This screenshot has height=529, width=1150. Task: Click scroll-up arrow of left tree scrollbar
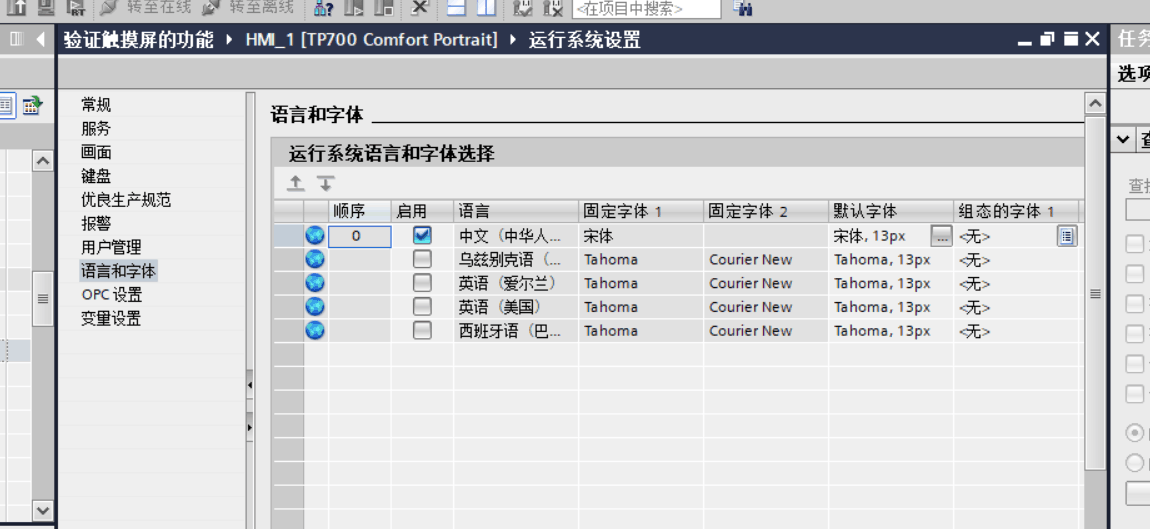[x=43, y=161]
